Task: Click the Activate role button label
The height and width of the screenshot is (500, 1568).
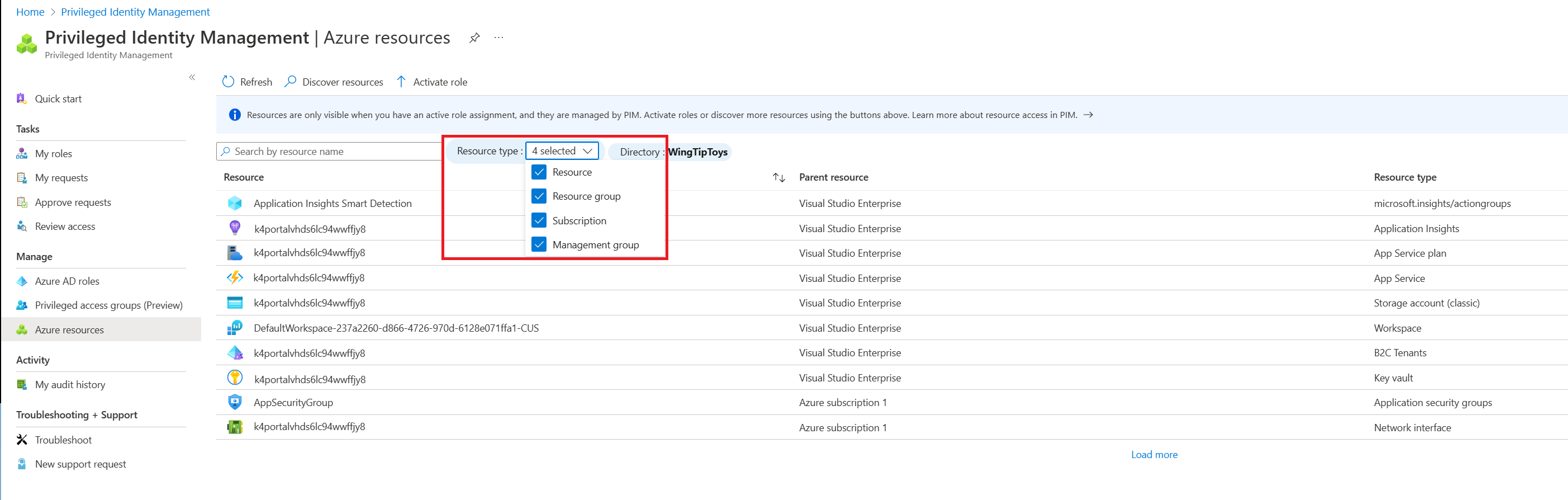Action: click(x=440, y=82)
